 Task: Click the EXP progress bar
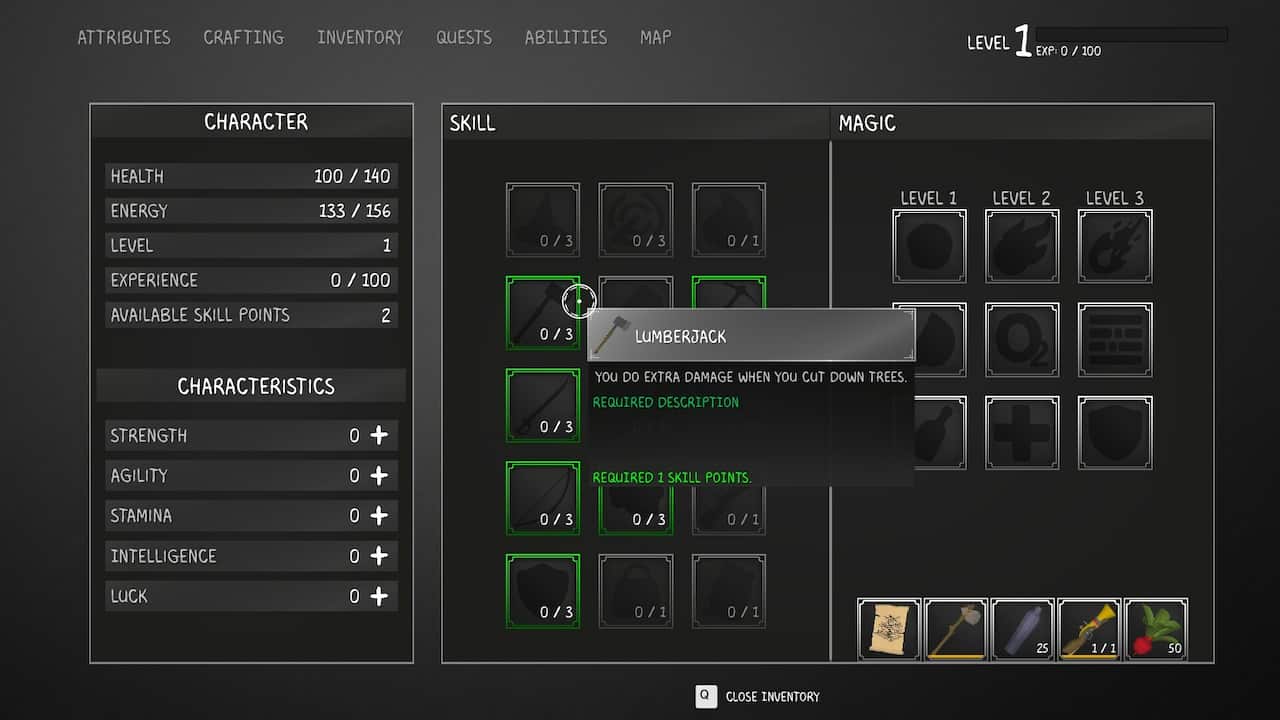click(x=1131, y=34)
